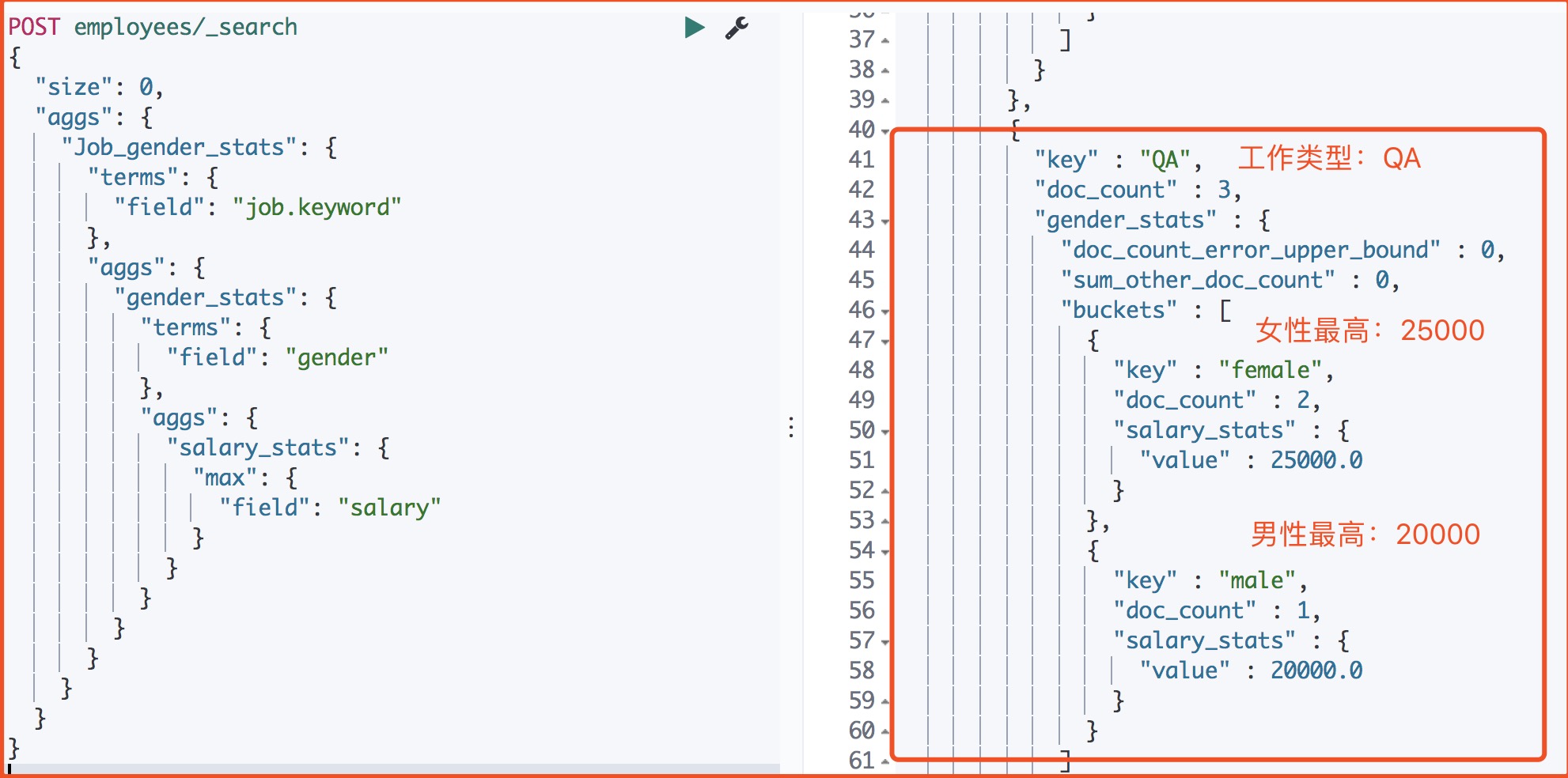Click "salary_stats" key at response line 50

coord(1205,430)
